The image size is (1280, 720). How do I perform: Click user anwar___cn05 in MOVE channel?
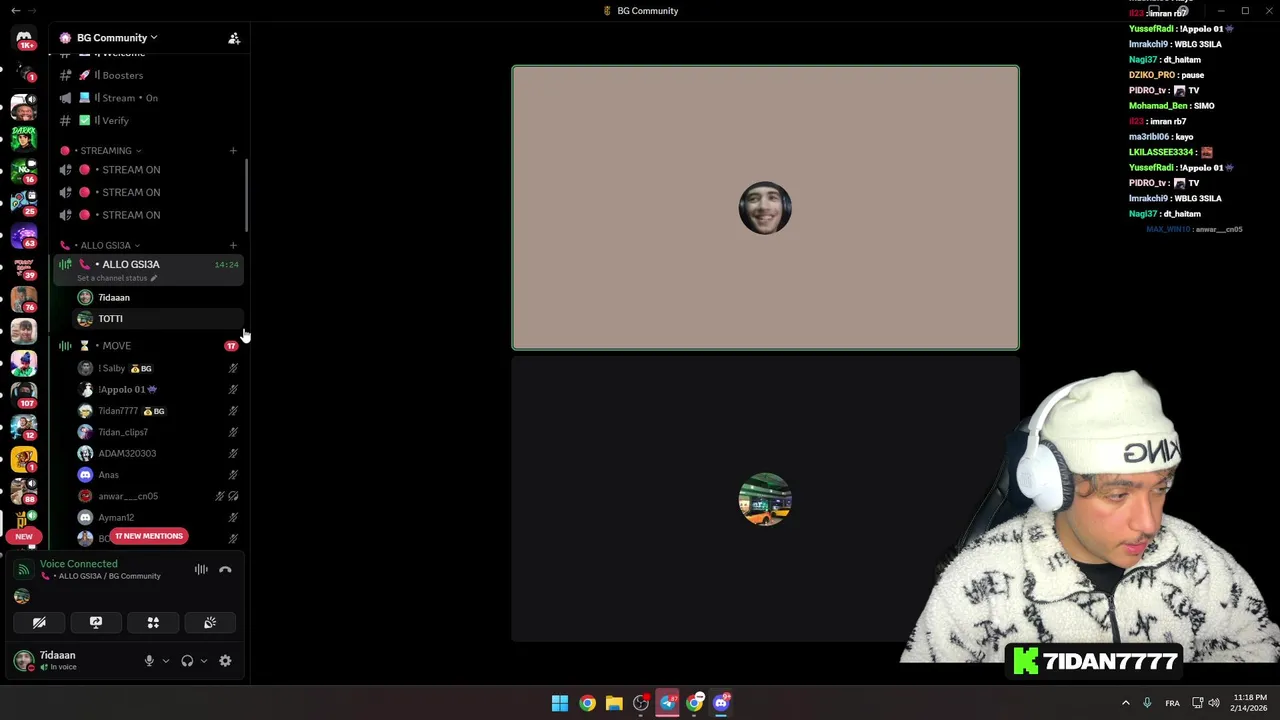click(x=158, y=496)
